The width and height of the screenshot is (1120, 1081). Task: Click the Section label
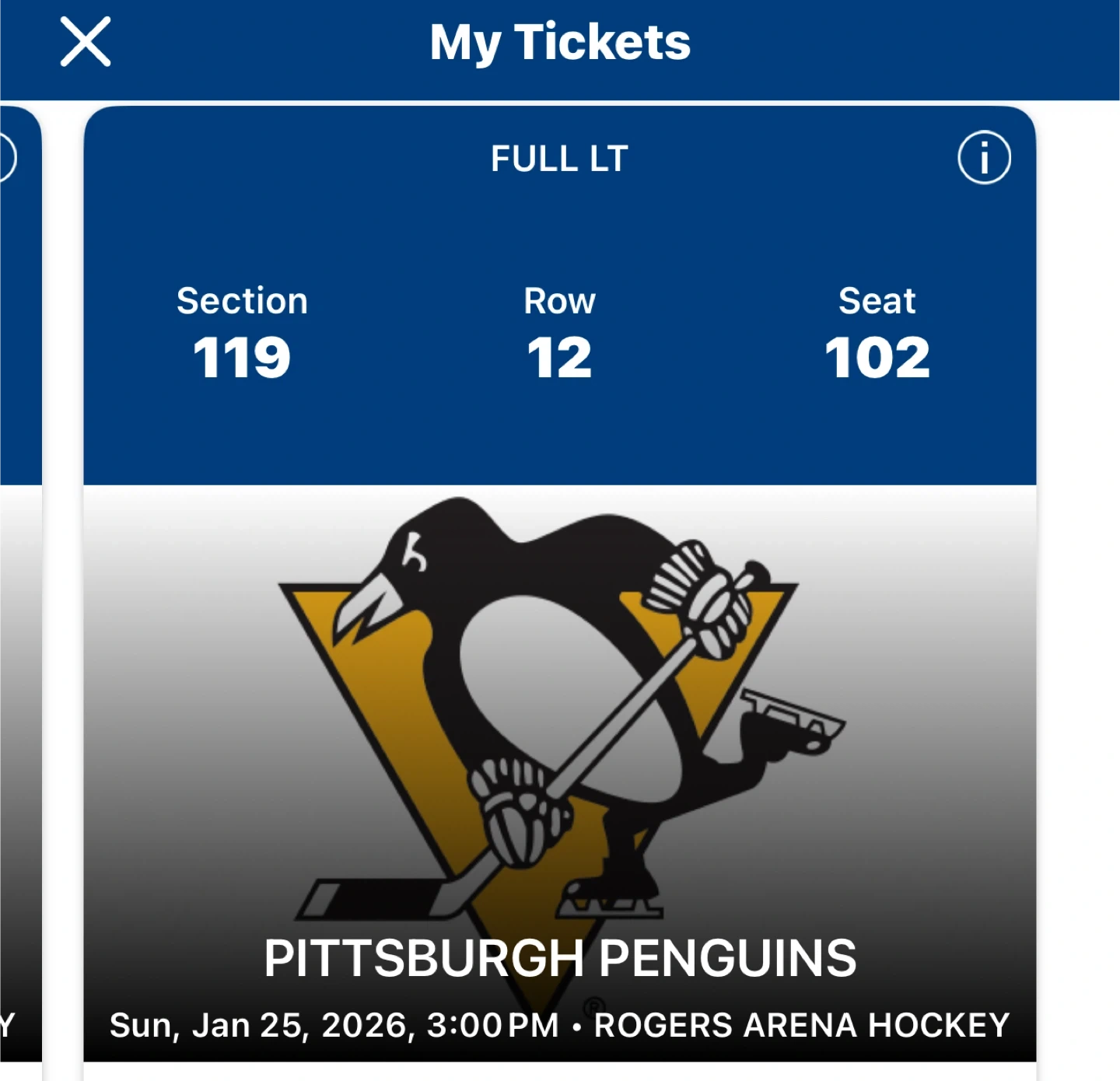(242, 301)
